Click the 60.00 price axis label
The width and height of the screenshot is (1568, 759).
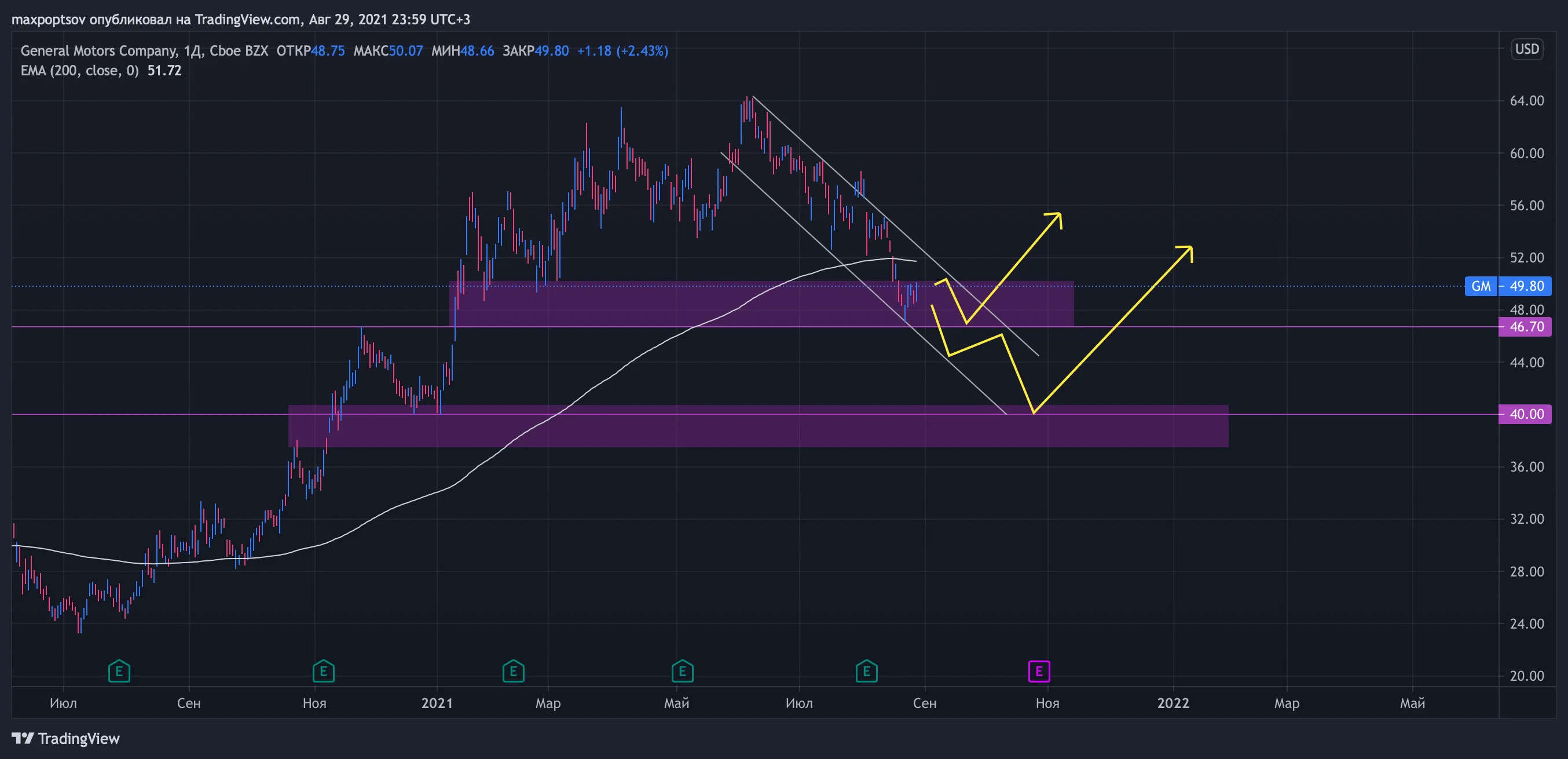(1527, 153)
